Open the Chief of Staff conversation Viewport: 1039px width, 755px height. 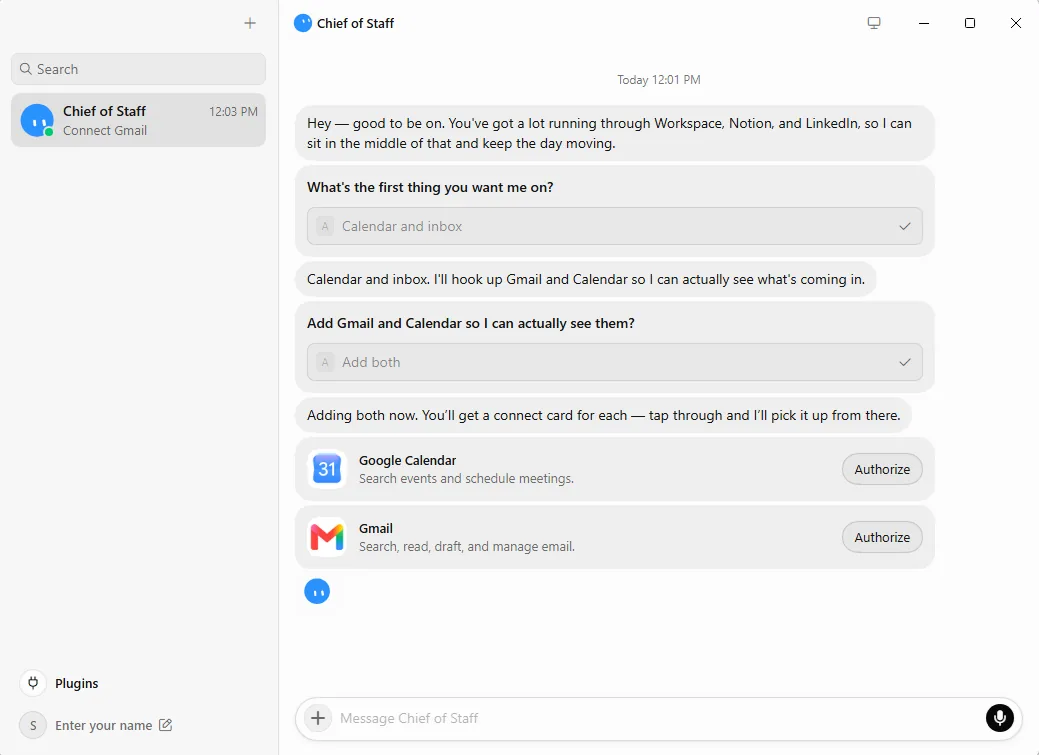[138, 120]
